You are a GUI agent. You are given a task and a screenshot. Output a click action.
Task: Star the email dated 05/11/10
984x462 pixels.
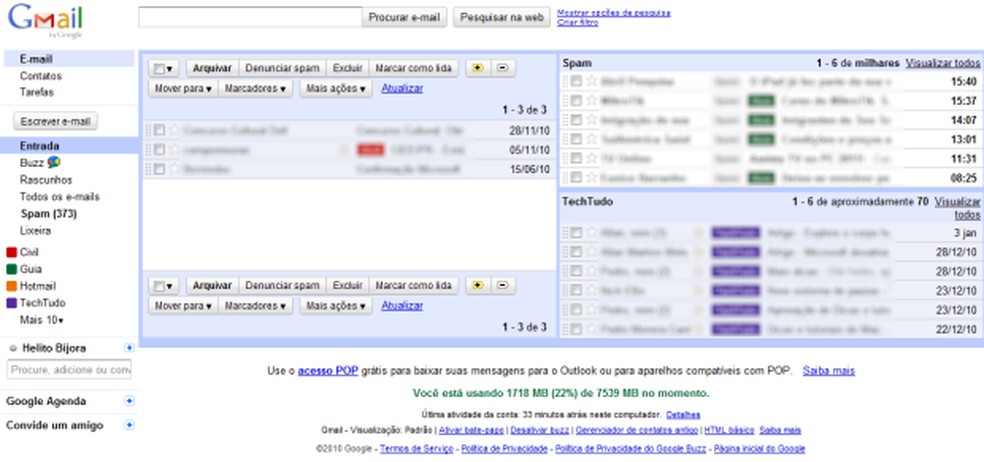[x=174, y=149]
